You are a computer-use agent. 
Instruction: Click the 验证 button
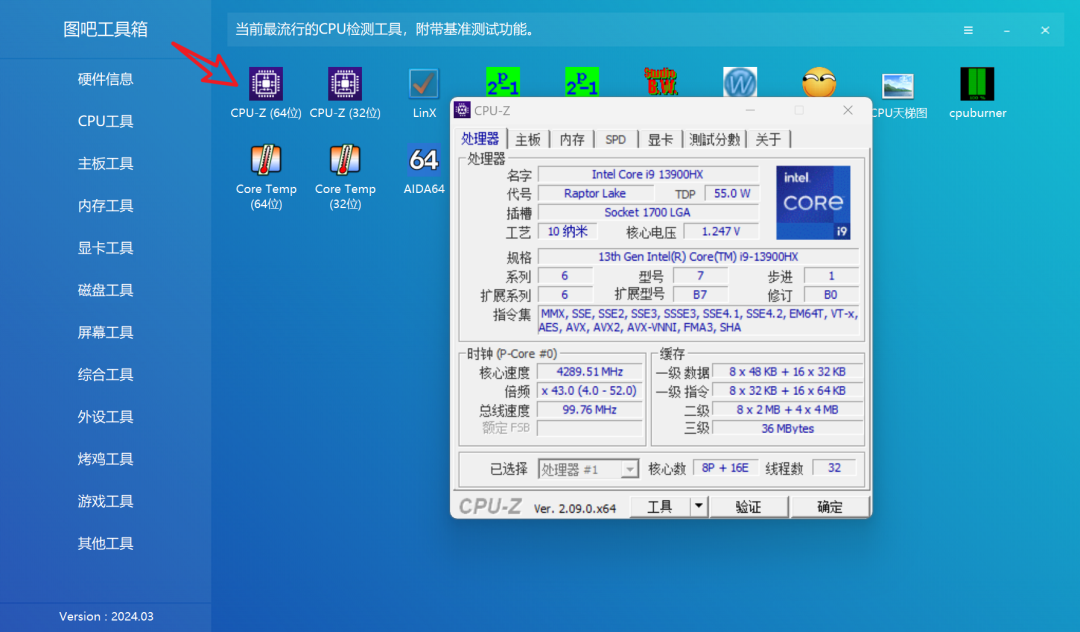tap(749, 507)
